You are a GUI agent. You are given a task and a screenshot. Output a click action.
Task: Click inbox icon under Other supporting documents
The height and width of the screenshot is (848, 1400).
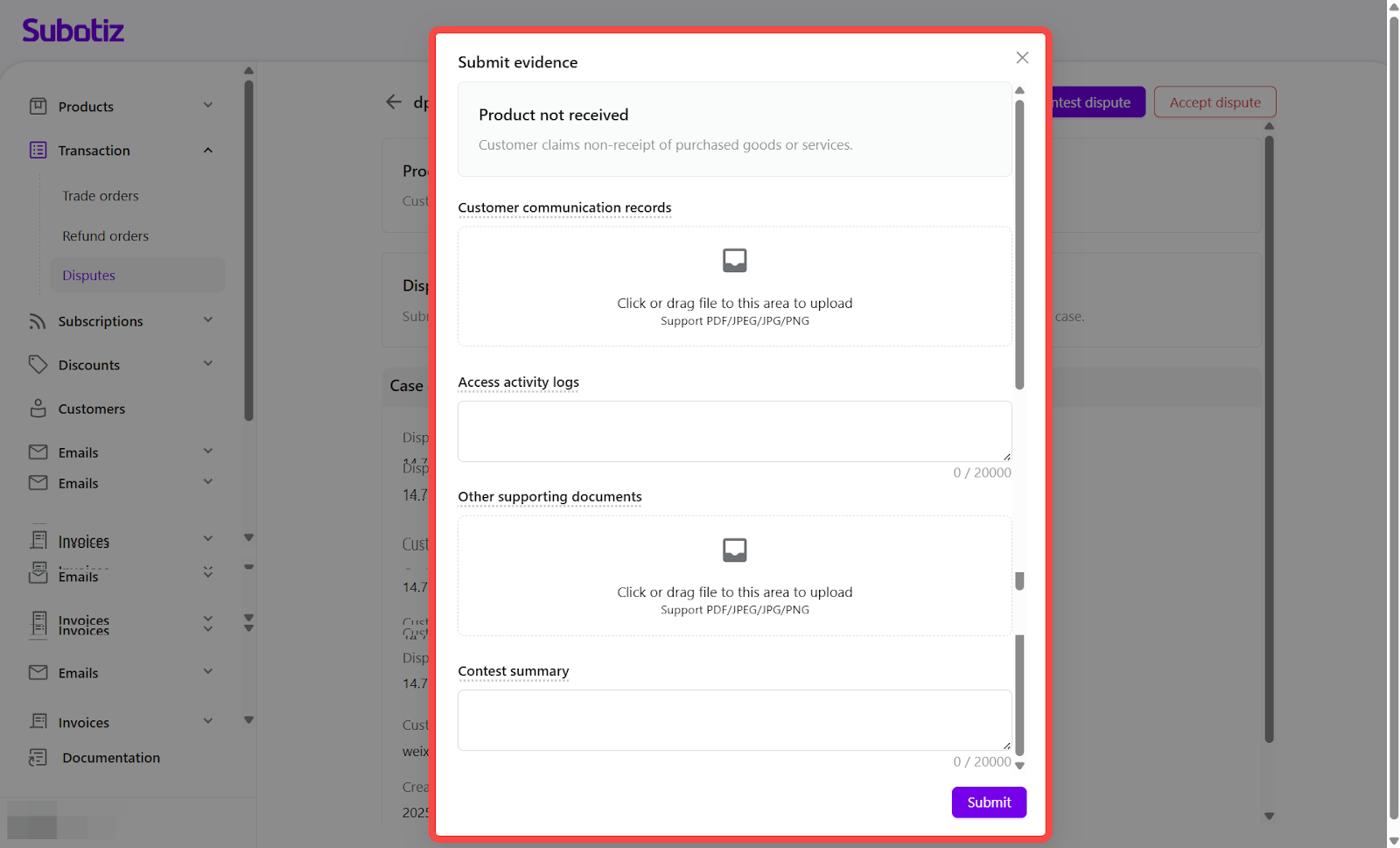coord(734,550)
